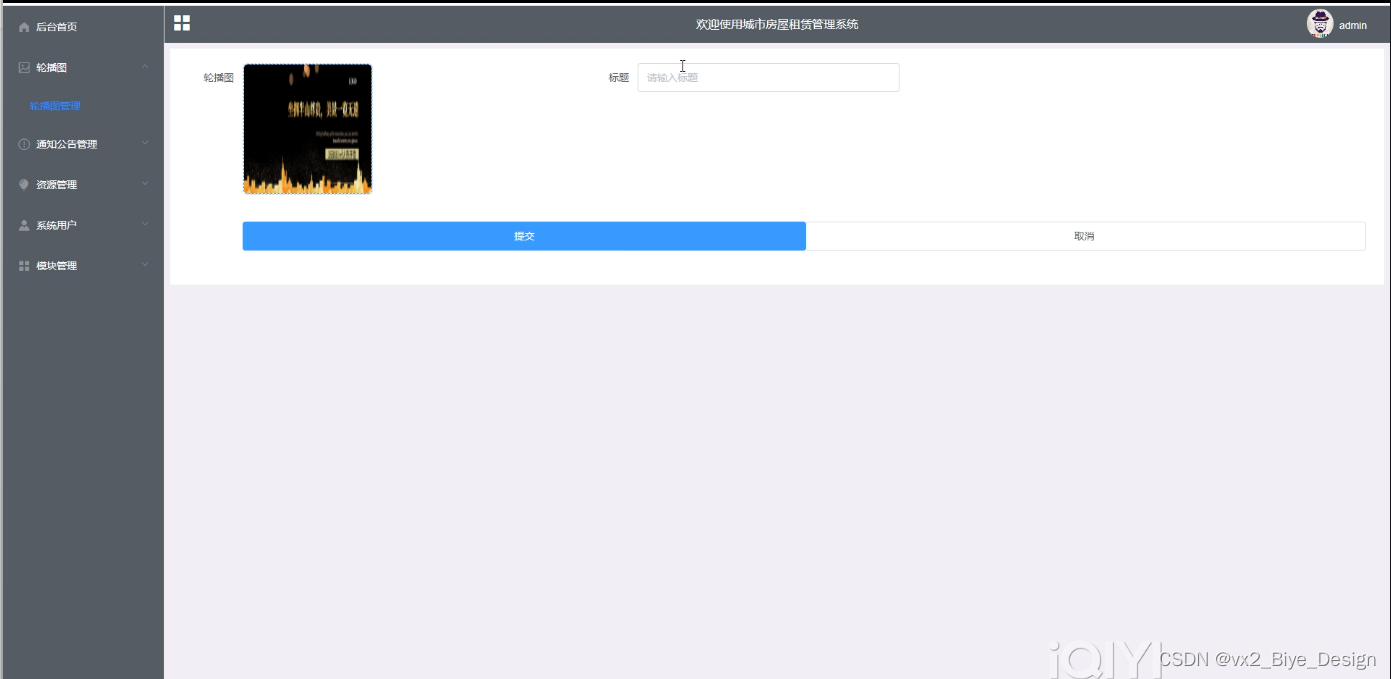Image resolution: width=1391 pixels, height=679 pixels.
Task: Click the shield icon beside 资源管理
Action: (24, 185)
